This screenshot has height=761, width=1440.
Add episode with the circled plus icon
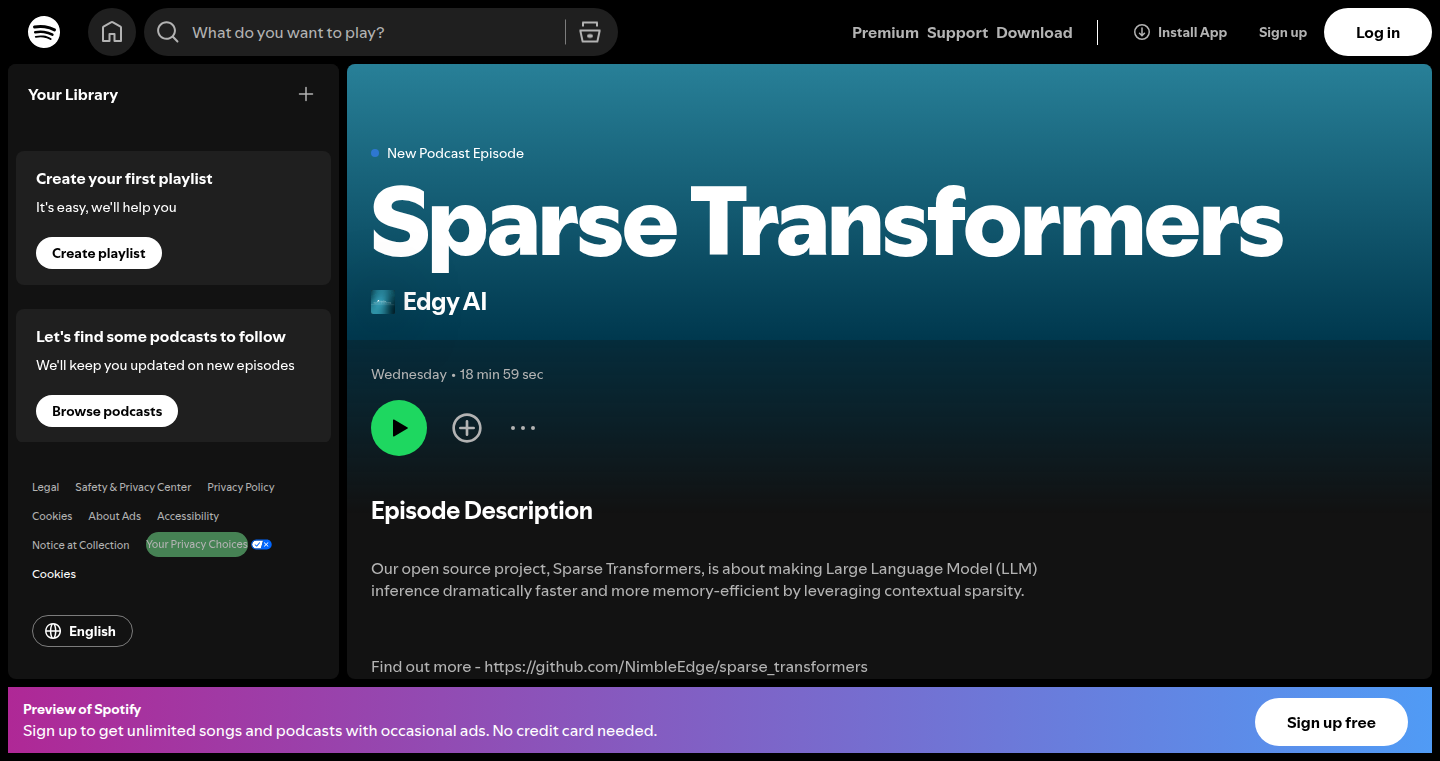tap(467, 428)
